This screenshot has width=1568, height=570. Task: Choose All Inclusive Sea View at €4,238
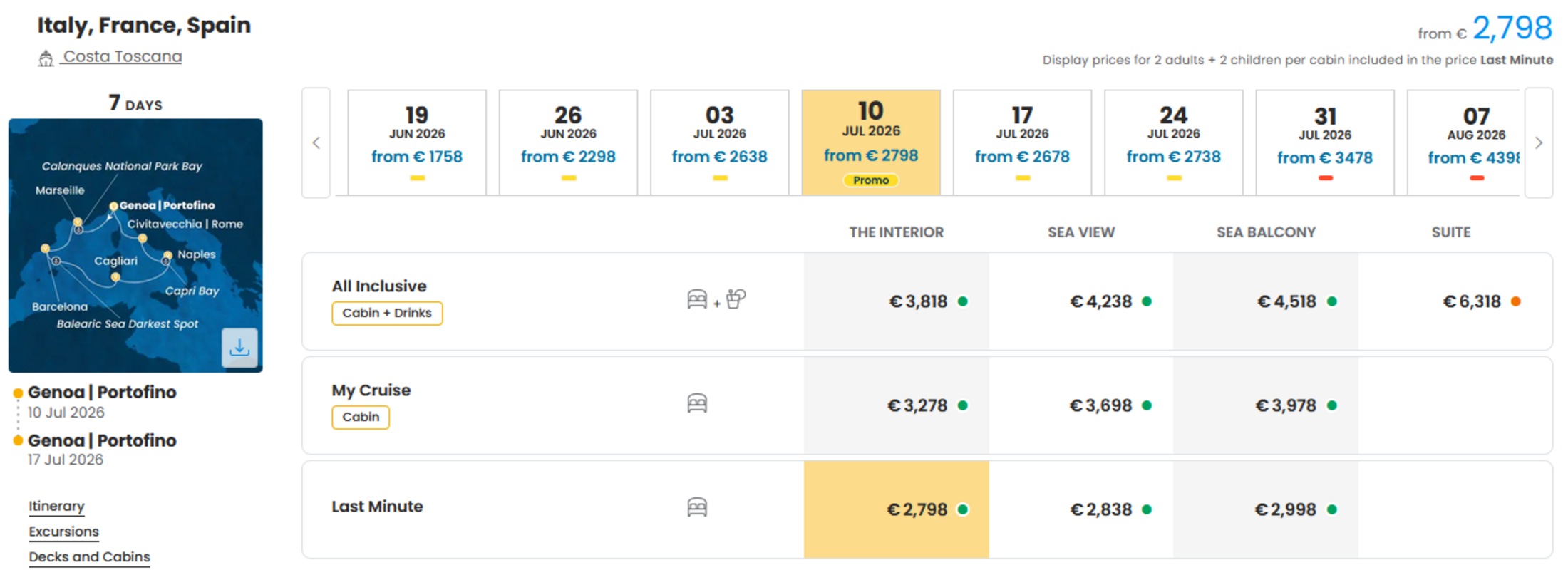click(1081, 301)
